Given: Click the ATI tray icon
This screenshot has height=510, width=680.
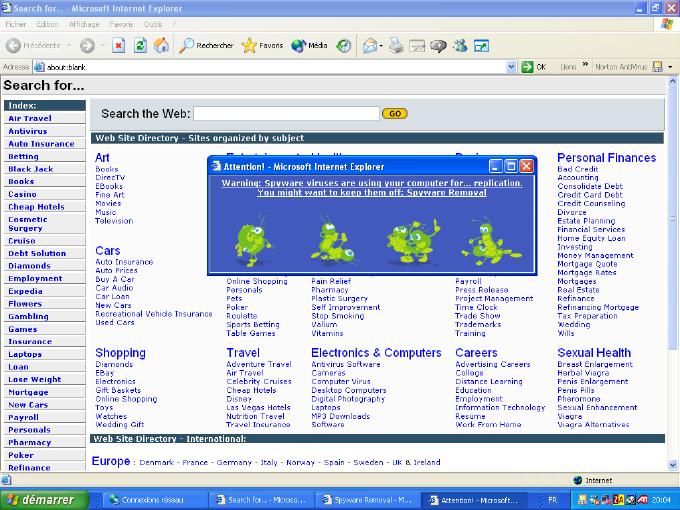Looking at the screenshot, I should pyautogui.click(x=643, y=500).
